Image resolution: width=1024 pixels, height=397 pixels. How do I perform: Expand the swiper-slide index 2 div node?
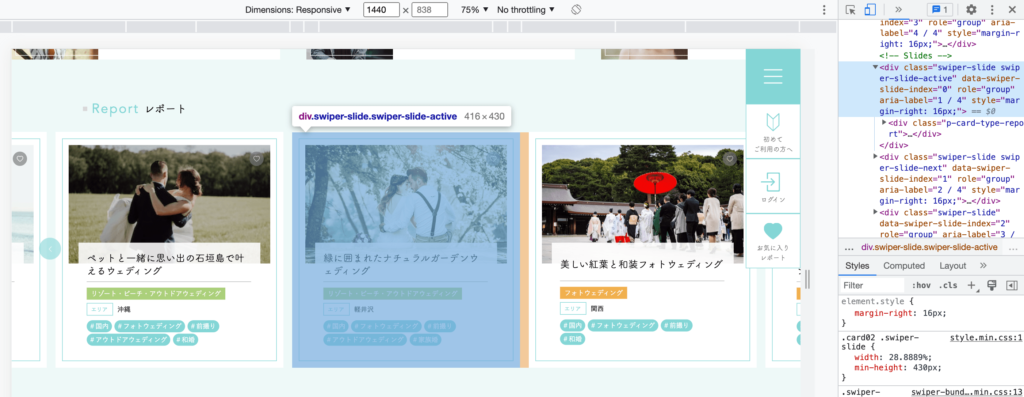point(876,212)
